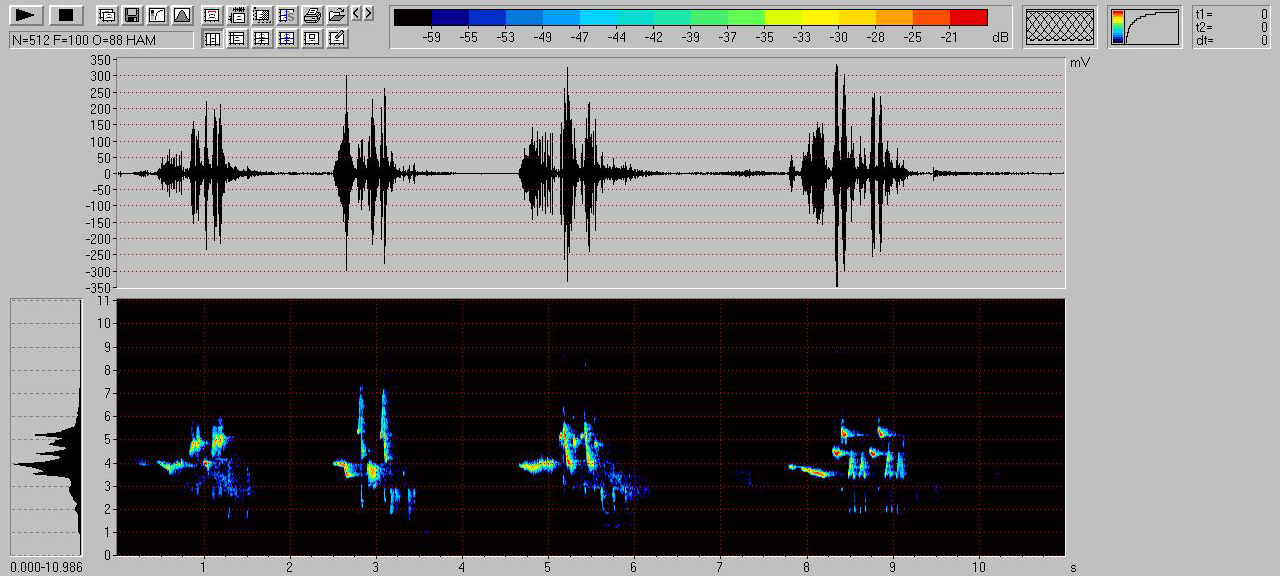
Task: Click the crosshatched overview box
Action: tap(1059, 27)
